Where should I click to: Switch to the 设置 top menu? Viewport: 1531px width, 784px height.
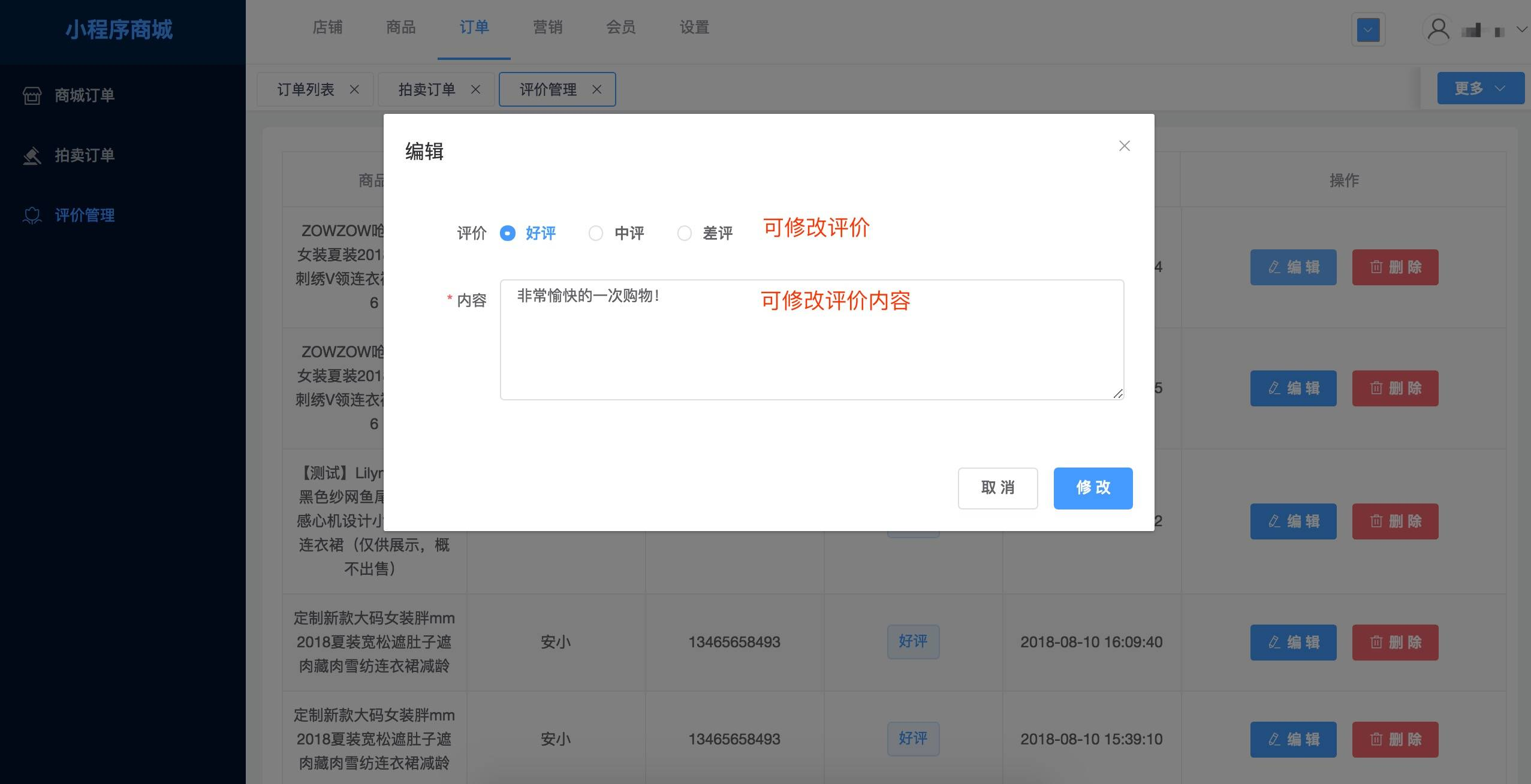(x=694, y=28)
